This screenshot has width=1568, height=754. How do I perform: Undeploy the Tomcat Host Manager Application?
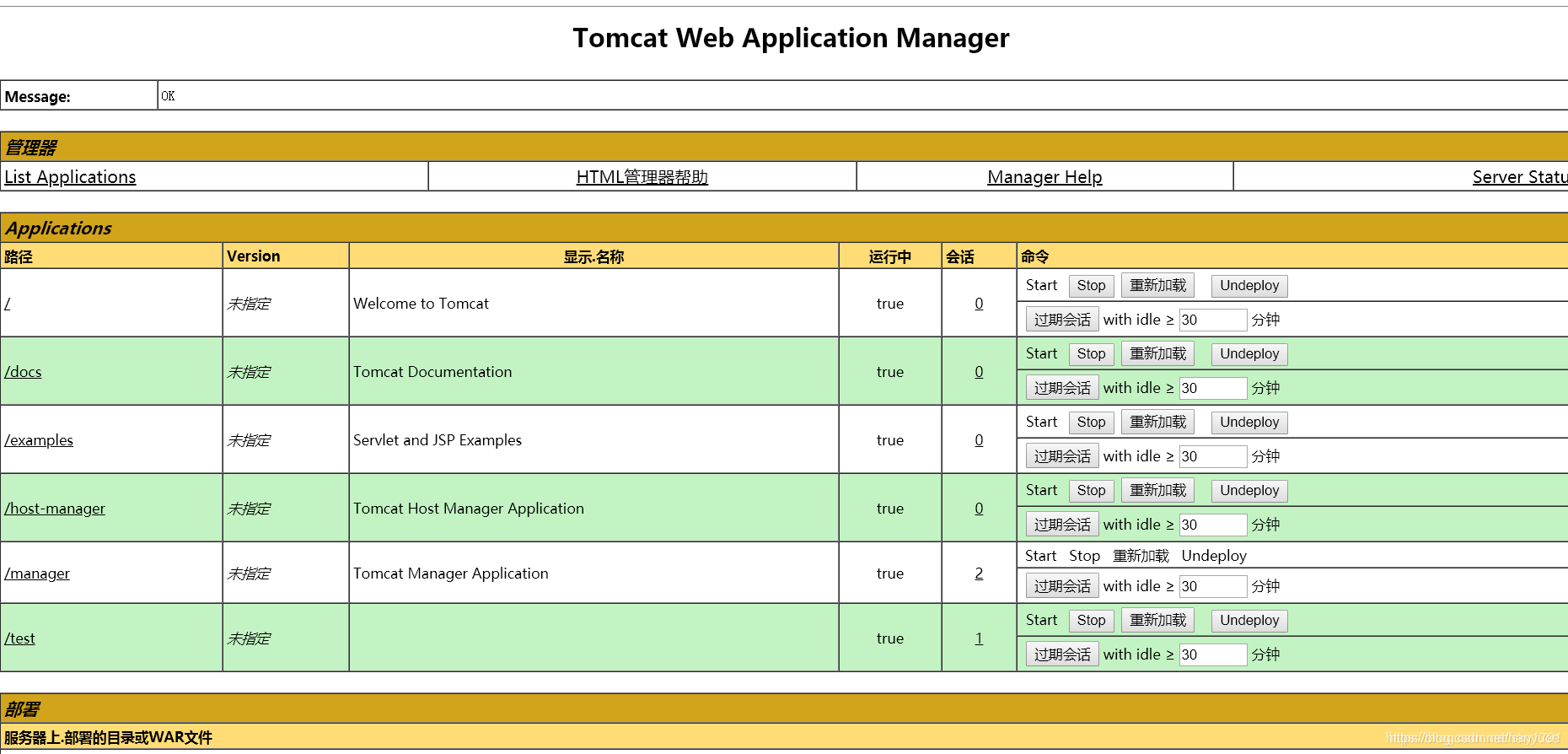[x=1249, y=491]
